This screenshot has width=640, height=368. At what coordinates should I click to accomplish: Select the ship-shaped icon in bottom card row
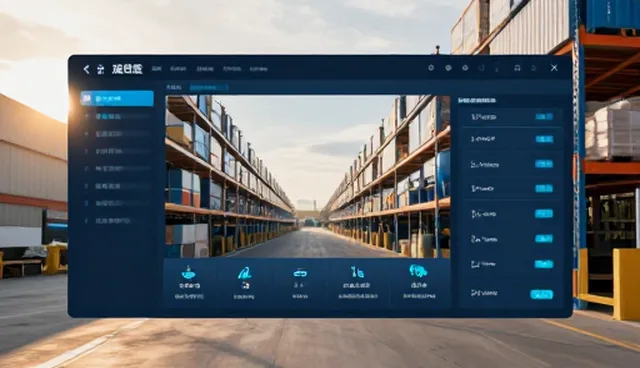[x=189, y=283]
